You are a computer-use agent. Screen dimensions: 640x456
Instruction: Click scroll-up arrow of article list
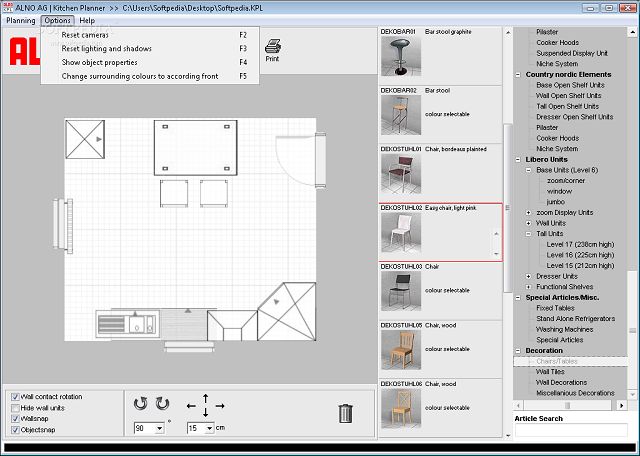tap(508, 32)
